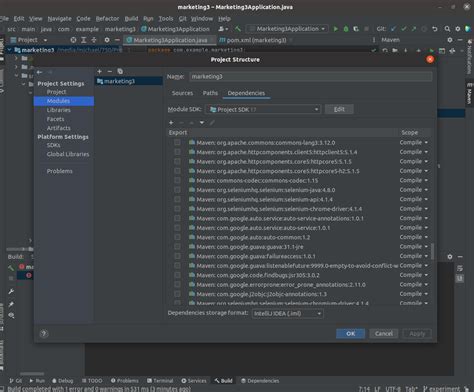This screenshot has height=392, width=474.
Task: Click the Debug bug icon in toolbar
Action: pos(346,29)
